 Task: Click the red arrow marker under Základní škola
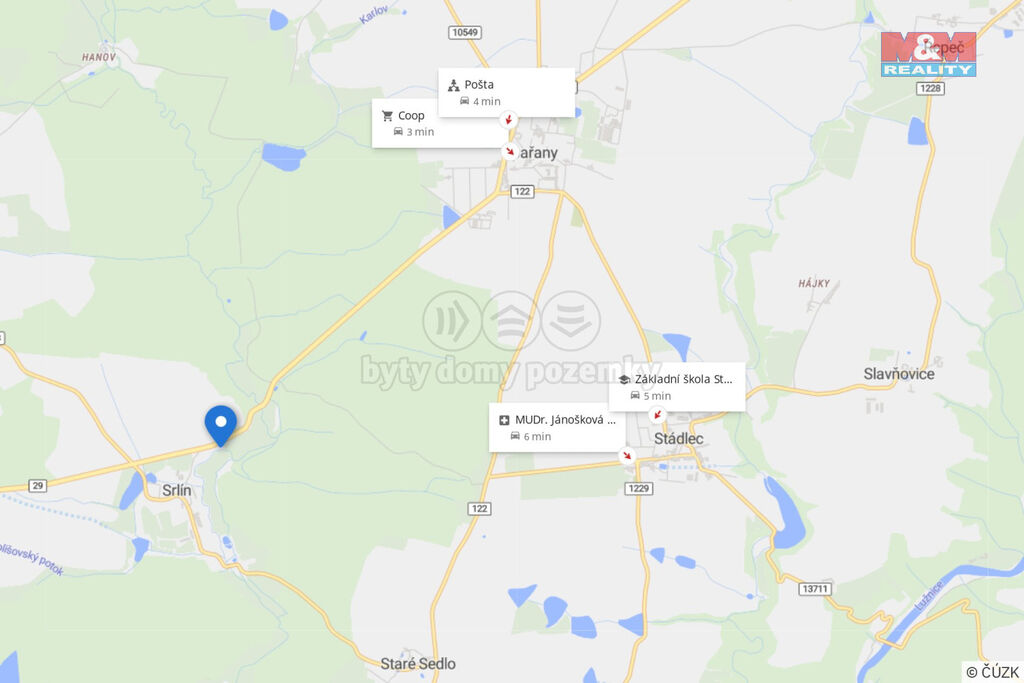coord(658,415)
